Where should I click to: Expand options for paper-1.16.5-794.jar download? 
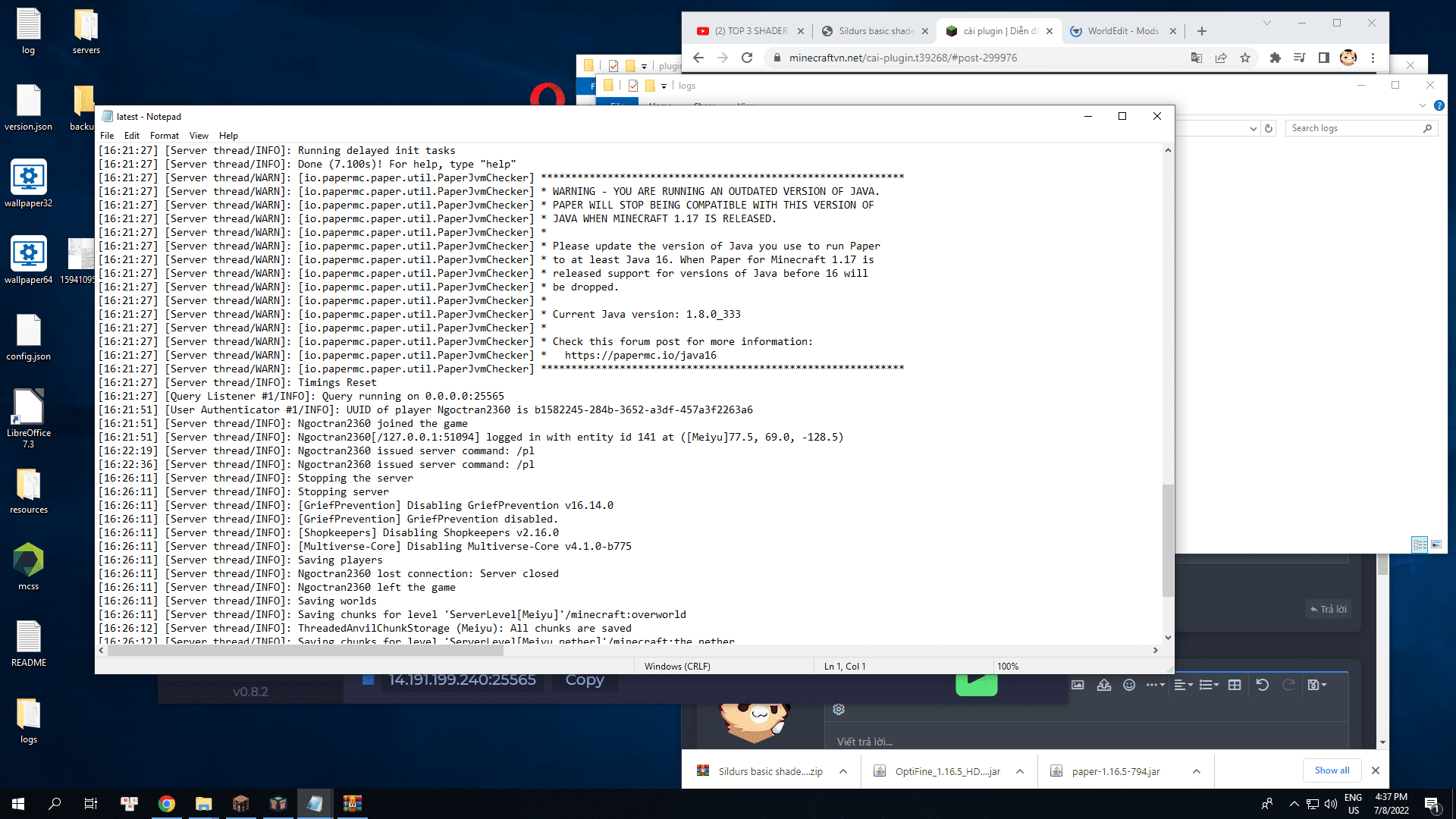pyautogui.click(x=1197, y=771)
